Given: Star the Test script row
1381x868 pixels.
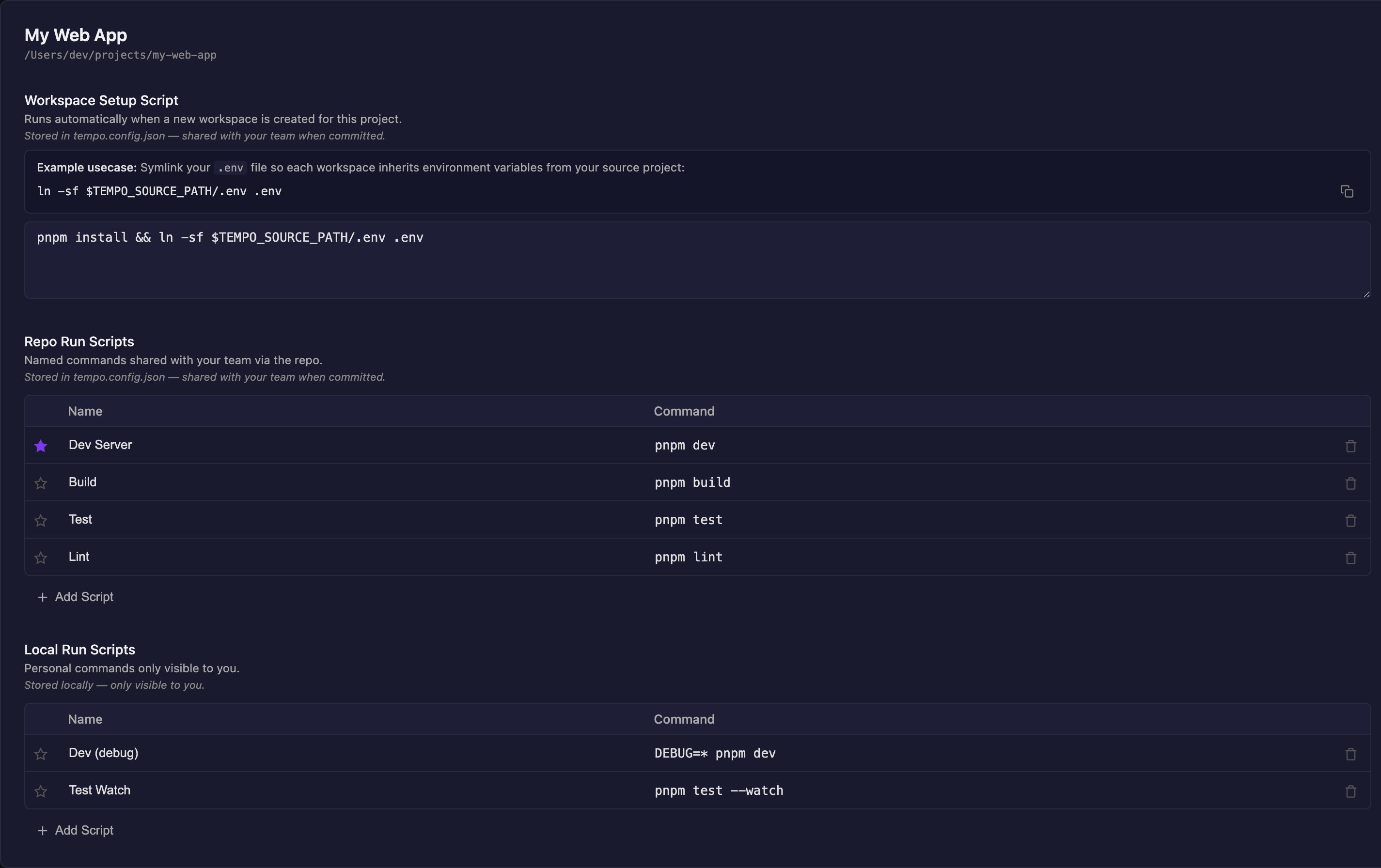Looking at the screenshot, I should pyautogui.click(x=41, y=520).
